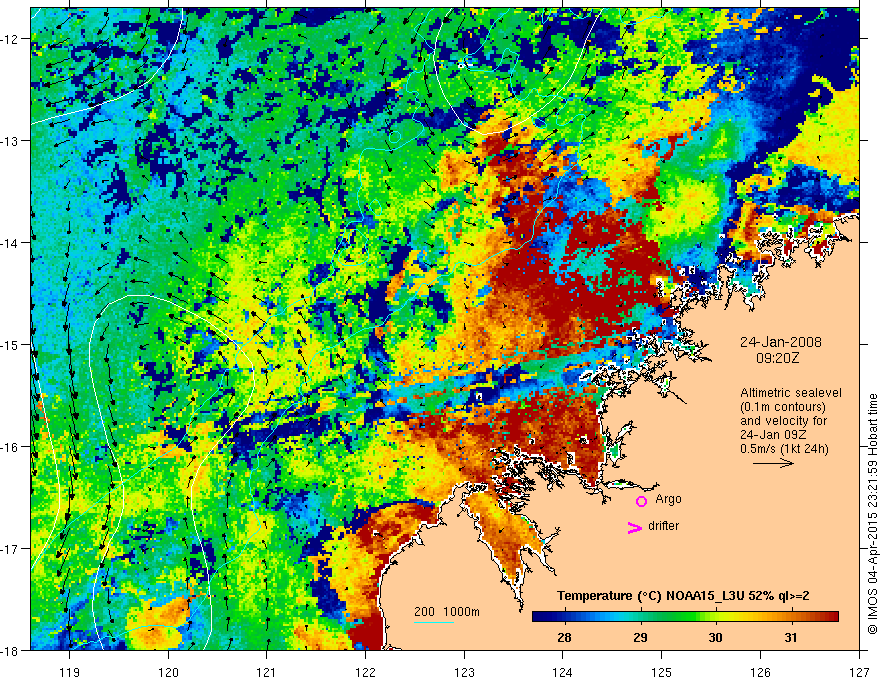Click longitude axis label 122
880x680 pixels.
(365, 672)
